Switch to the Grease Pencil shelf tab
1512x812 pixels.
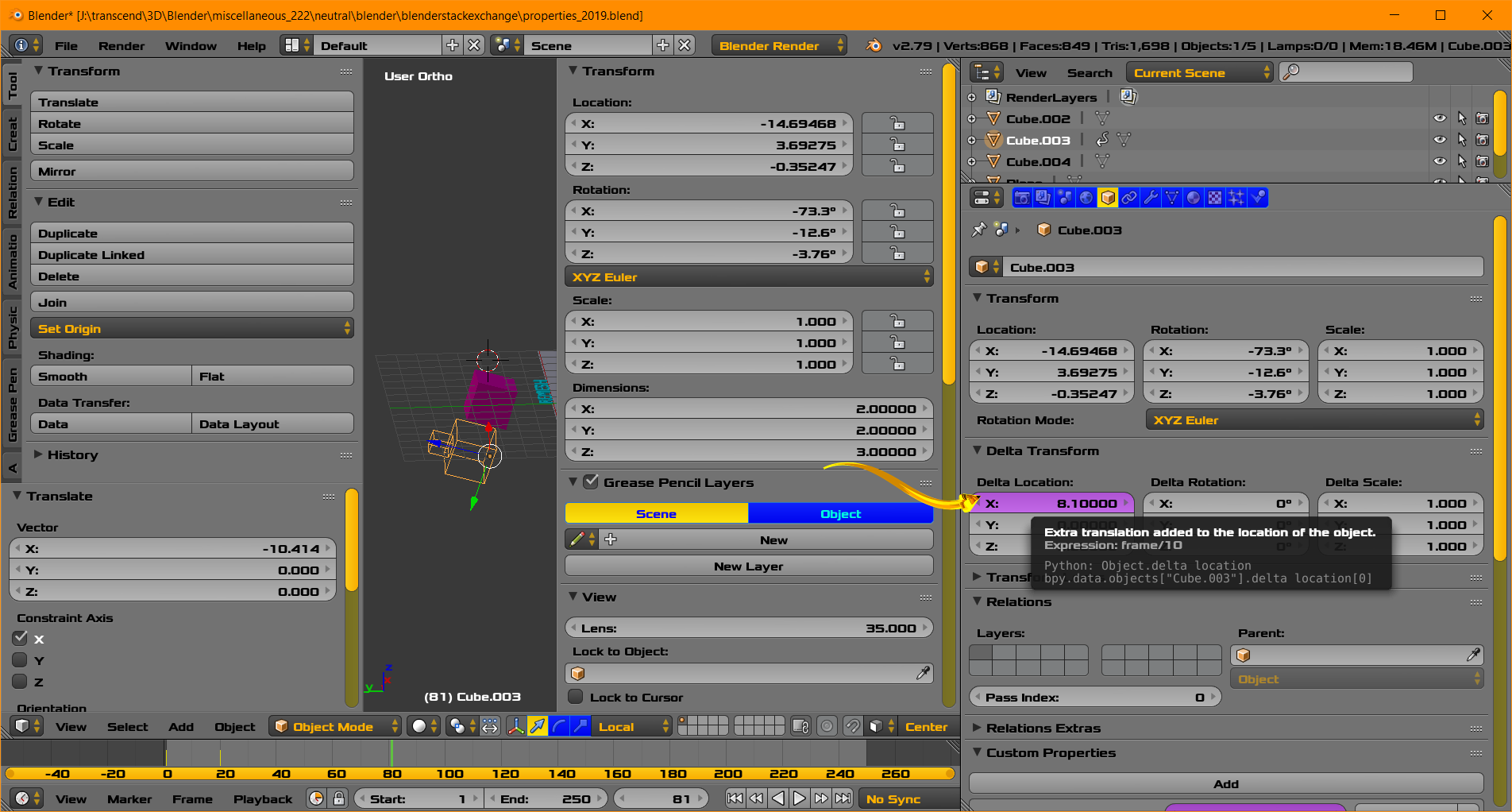pyautogui.click(x=13, y=404)
